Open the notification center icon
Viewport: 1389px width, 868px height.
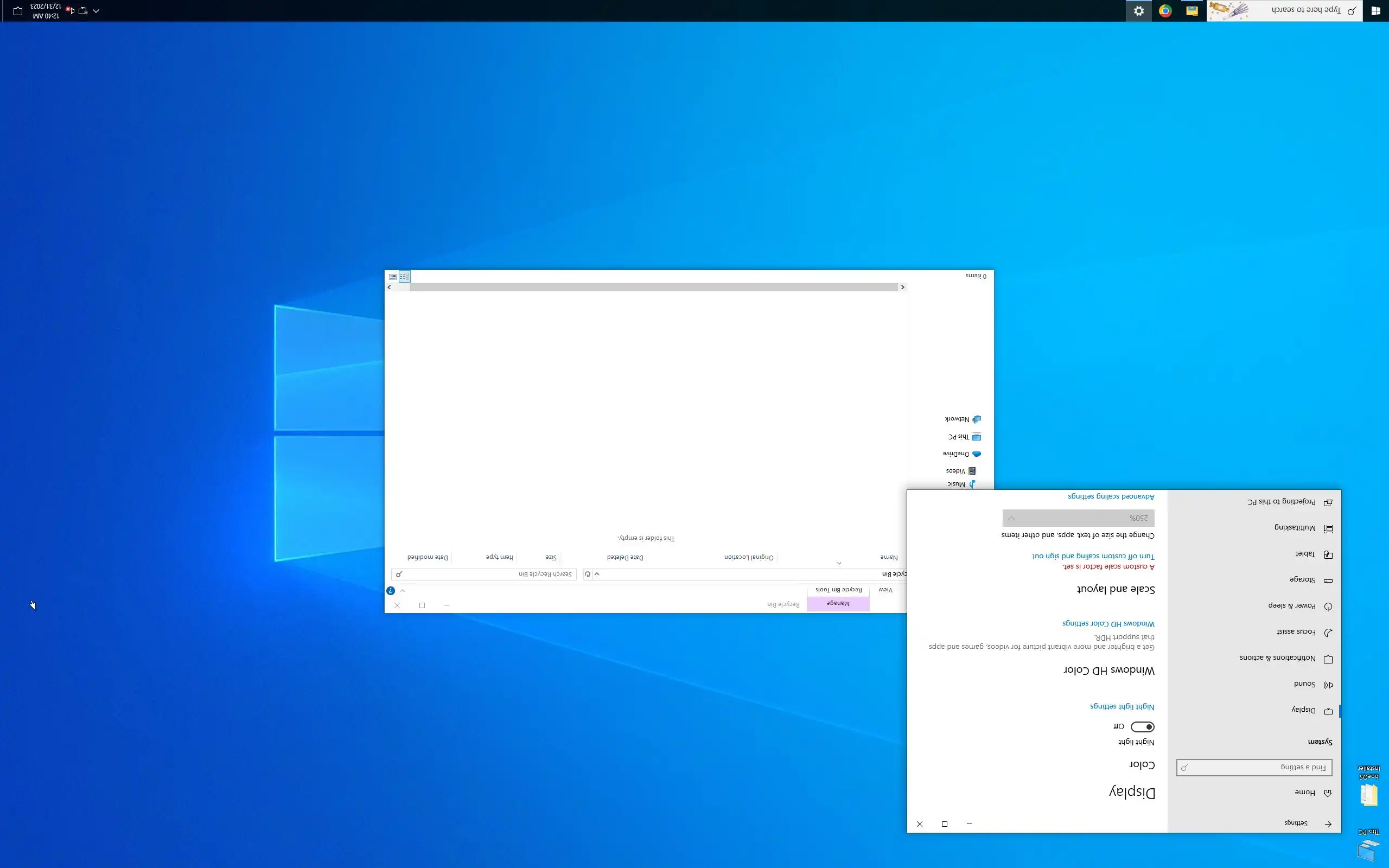[18, 11]
